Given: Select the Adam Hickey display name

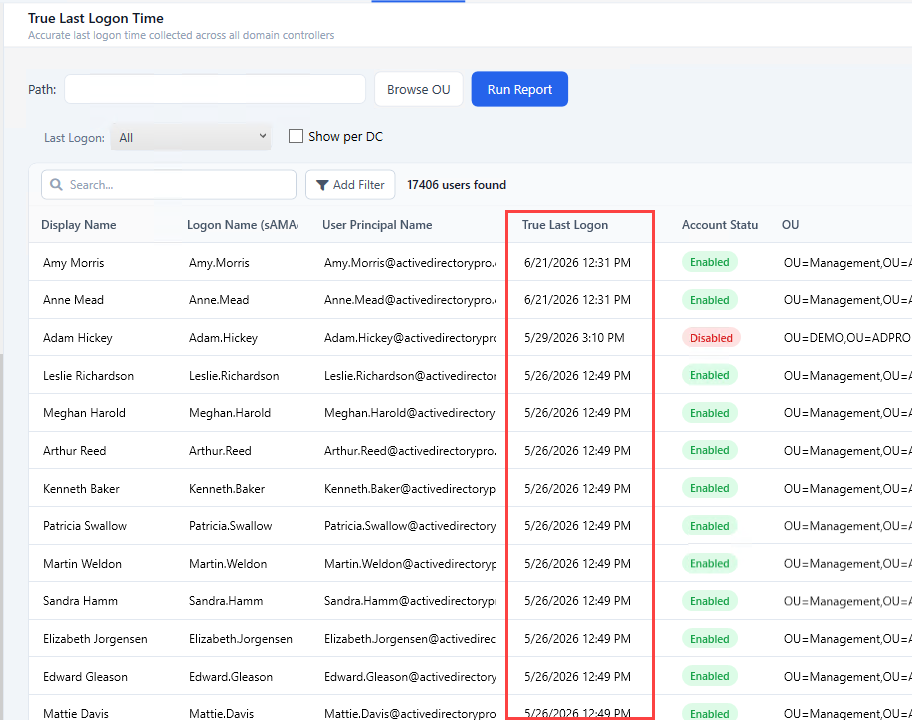Looking at the screenshot, I should pyautogui.click(x=77, y=338).
